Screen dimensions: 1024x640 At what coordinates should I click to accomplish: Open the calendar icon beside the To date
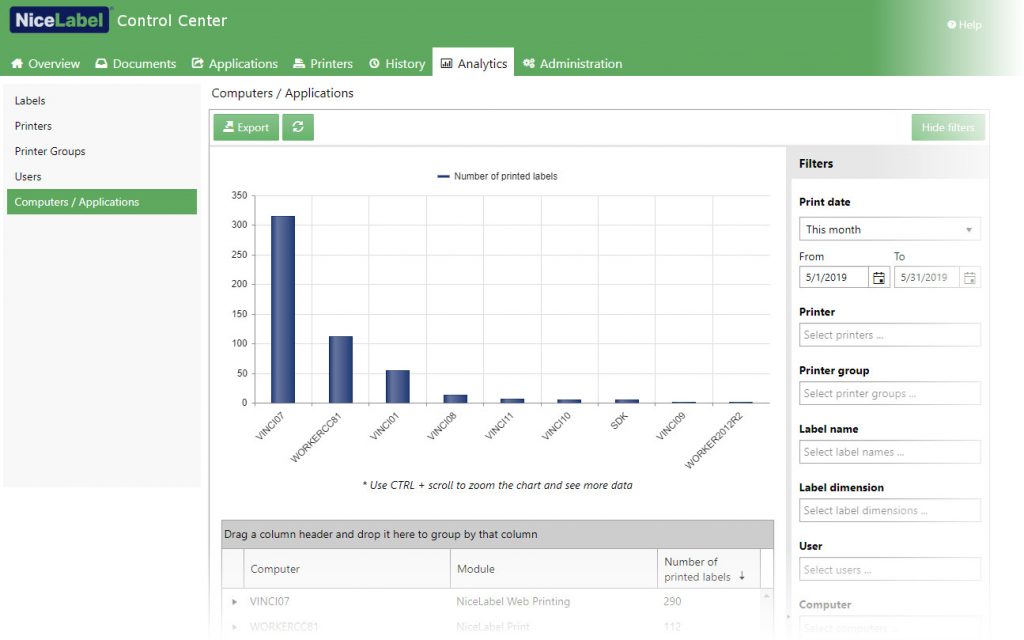[969, 277]
